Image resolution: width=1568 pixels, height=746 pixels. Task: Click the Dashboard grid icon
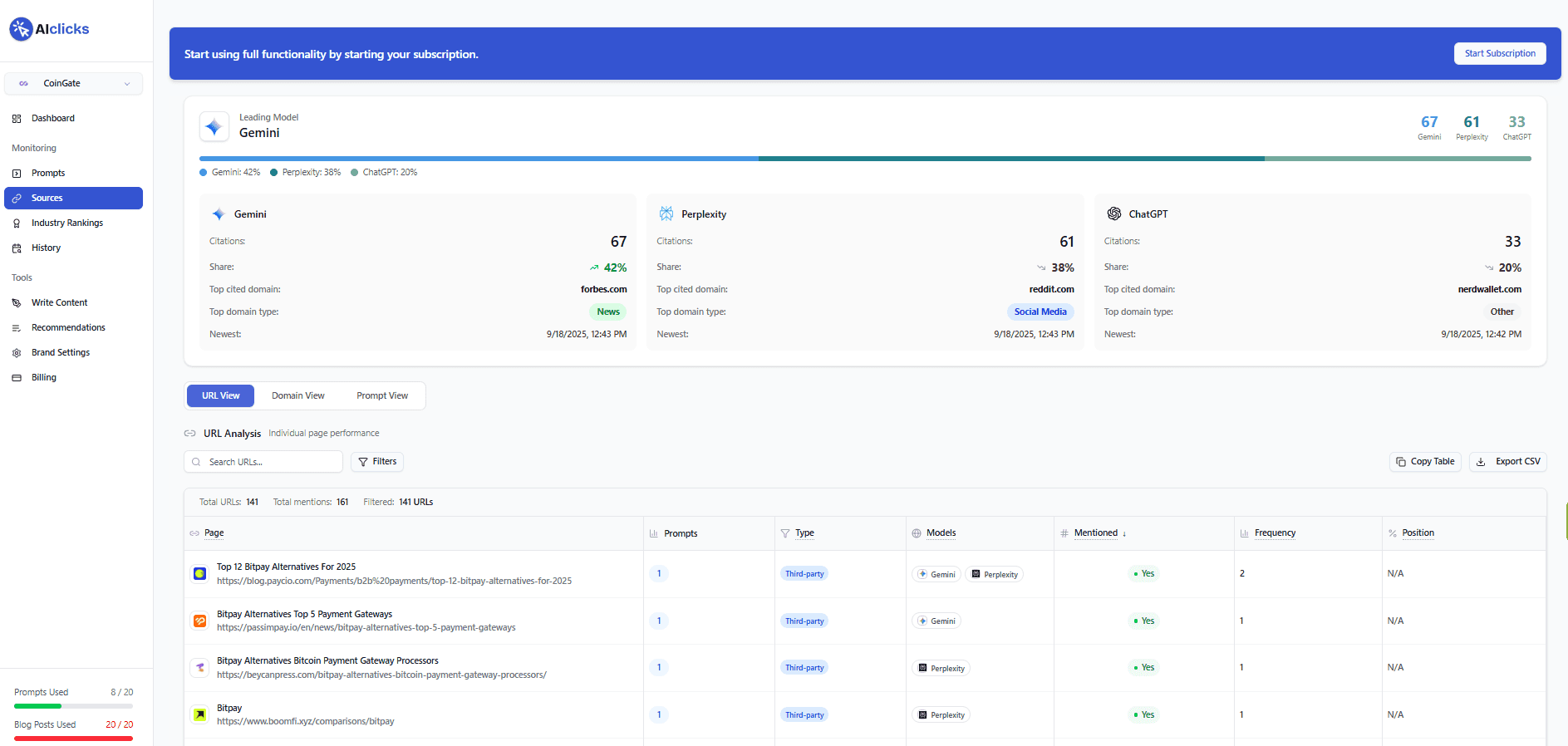[17, 119]
